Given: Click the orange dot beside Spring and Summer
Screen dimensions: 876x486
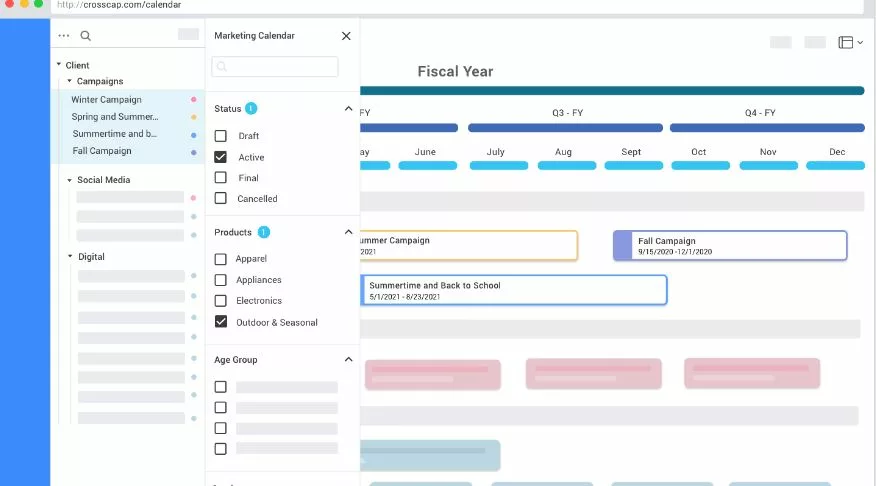Looking at the screenshot, I should point(194,117).
